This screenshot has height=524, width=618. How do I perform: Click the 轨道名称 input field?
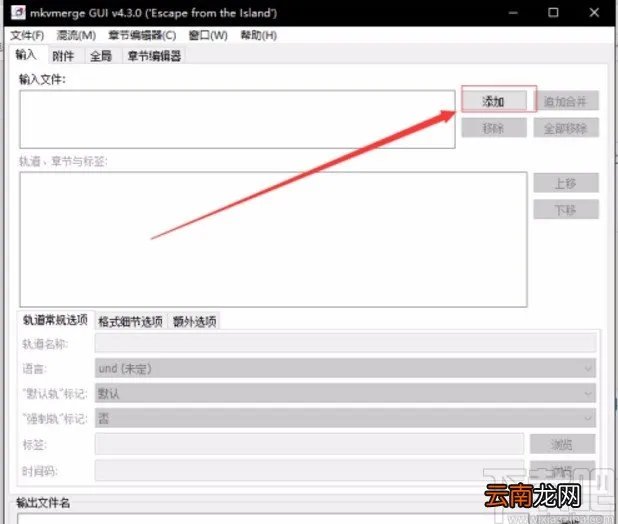pyautogui.click(x=345, y=343)
